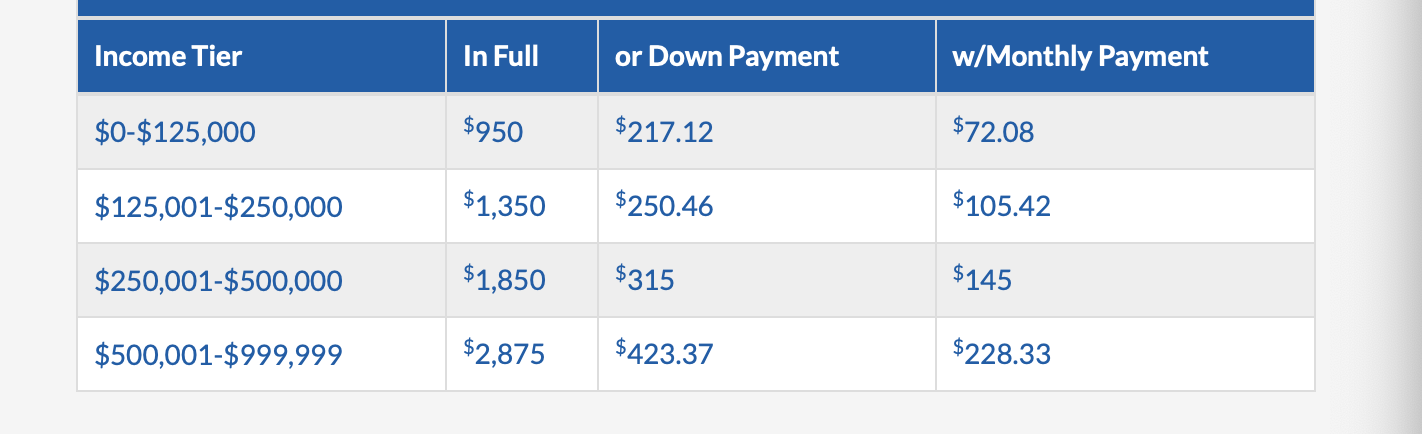Image resolution: width=1422 pixels, height=434 pixels.
Task: Click the $228.33 monthly payment value
Action: tap(1002, 353)
